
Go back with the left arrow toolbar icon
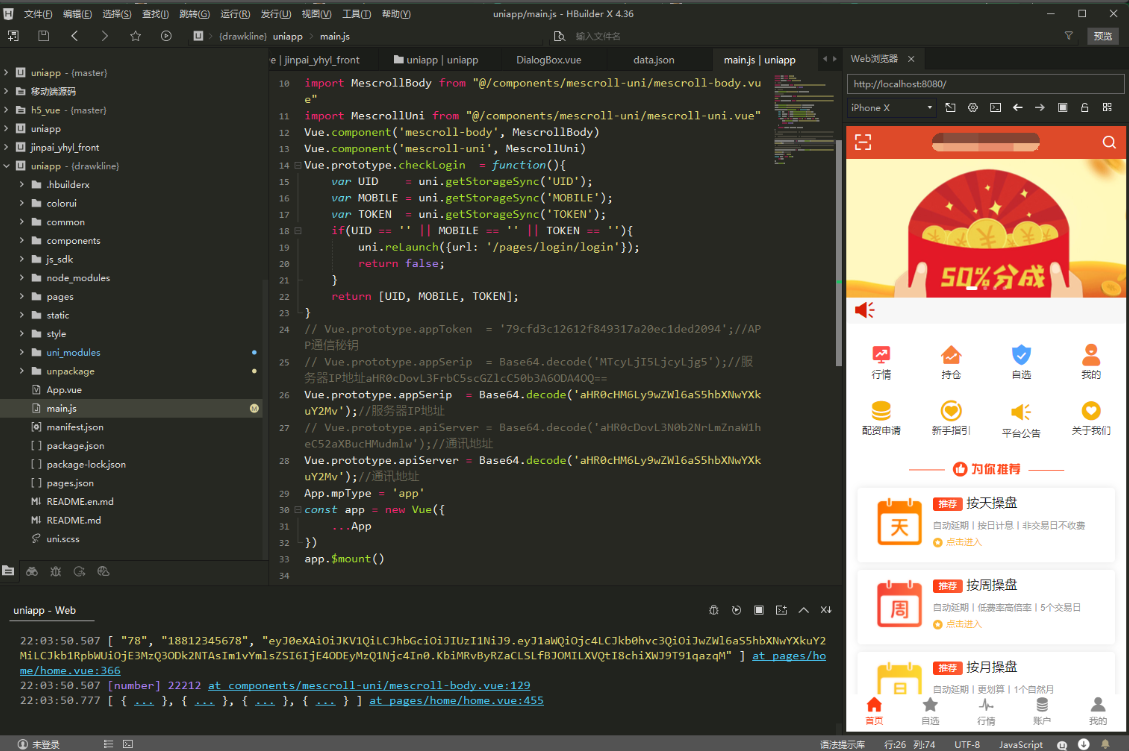(74, 36)
